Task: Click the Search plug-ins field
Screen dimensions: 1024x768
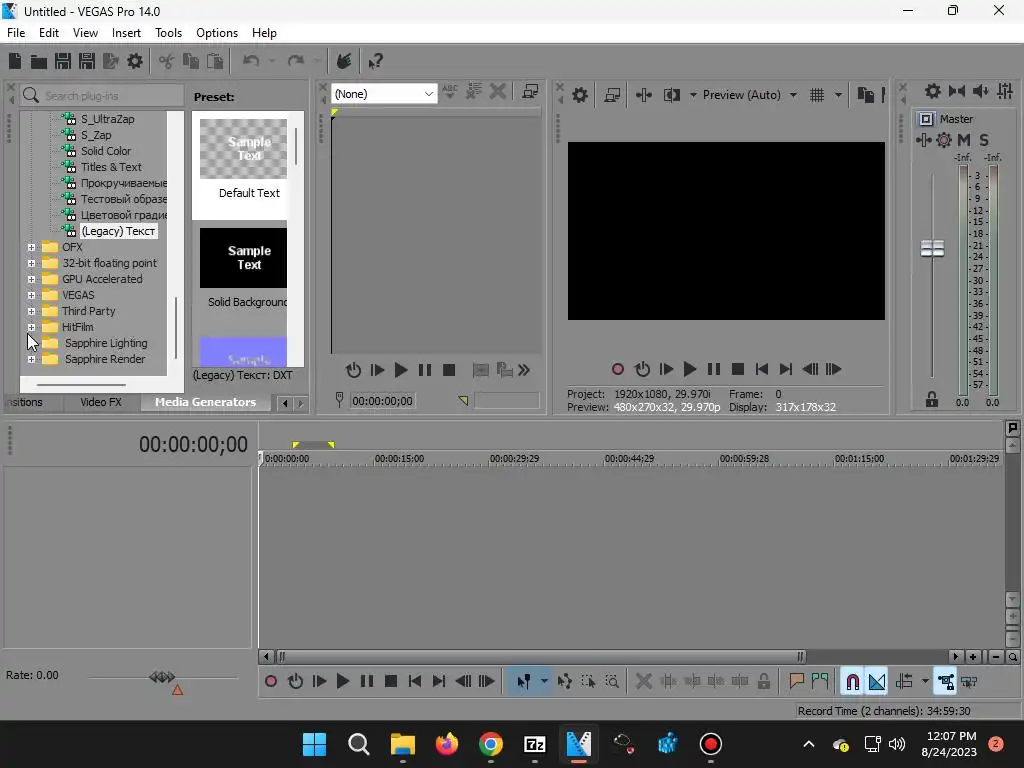Action: click(x=102, y=96)
